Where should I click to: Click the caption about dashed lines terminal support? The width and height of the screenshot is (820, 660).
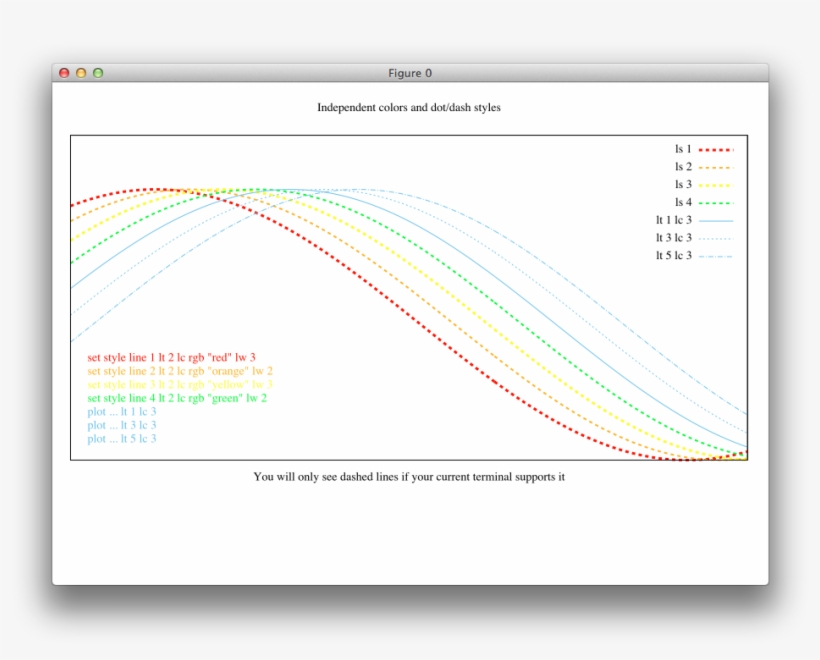(x=408, y=477)
